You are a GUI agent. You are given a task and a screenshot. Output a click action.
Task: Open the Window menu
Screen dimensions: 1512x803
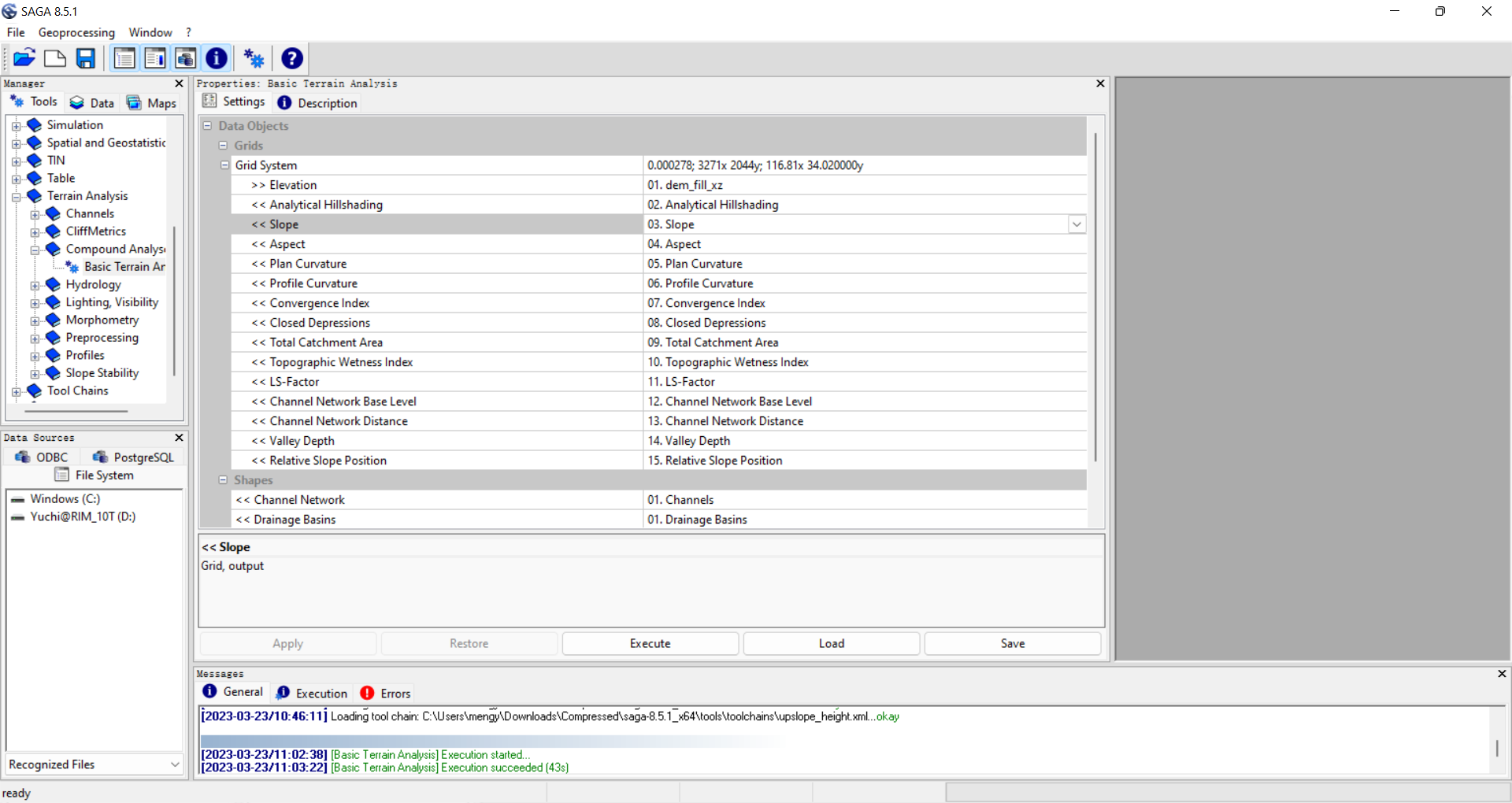150,32
